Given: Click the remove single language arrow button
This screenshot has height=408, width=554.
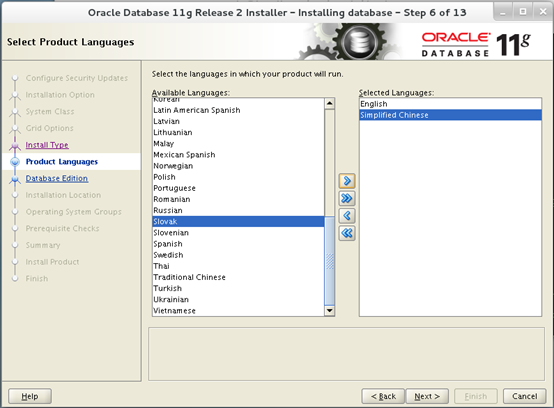Looking at the screenshot, I should tap(347, 216).
